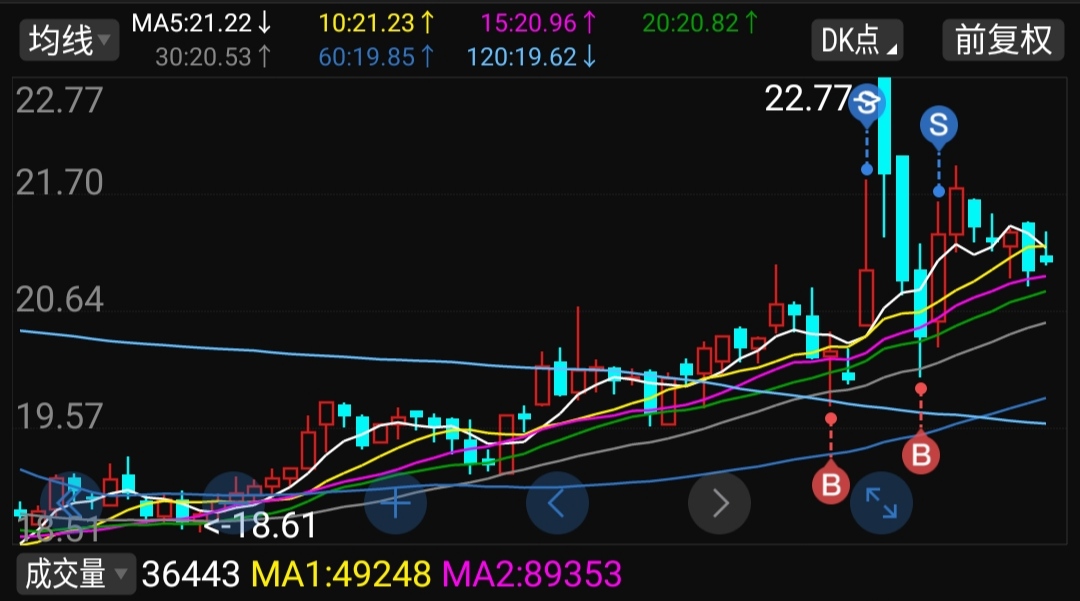Click the 20.64 price axis label
This screenshot has width=1080, height=601.
59,299
